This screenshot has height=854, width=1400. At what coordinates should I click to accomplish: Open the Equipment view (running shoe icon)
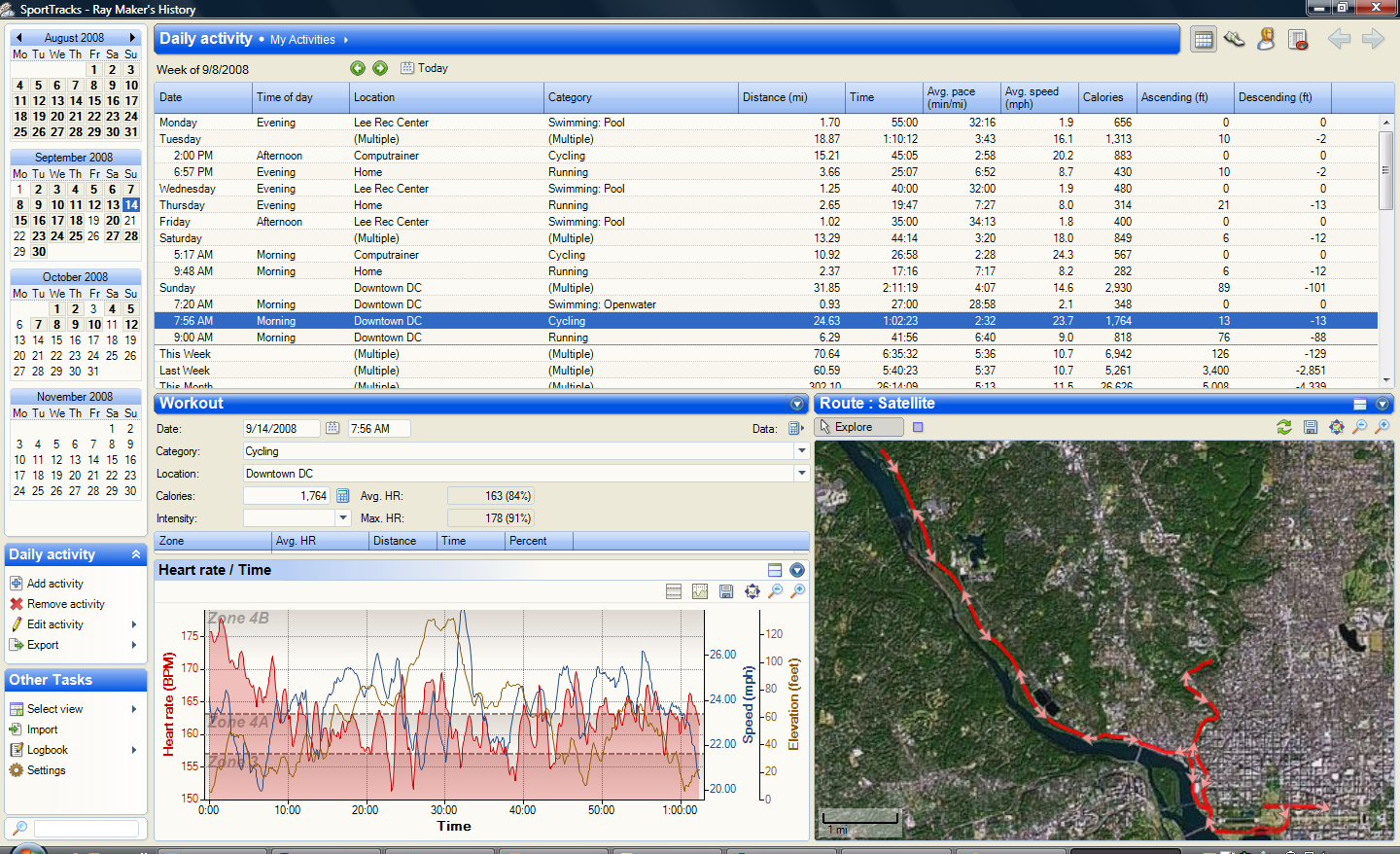tap(1235, 40)
